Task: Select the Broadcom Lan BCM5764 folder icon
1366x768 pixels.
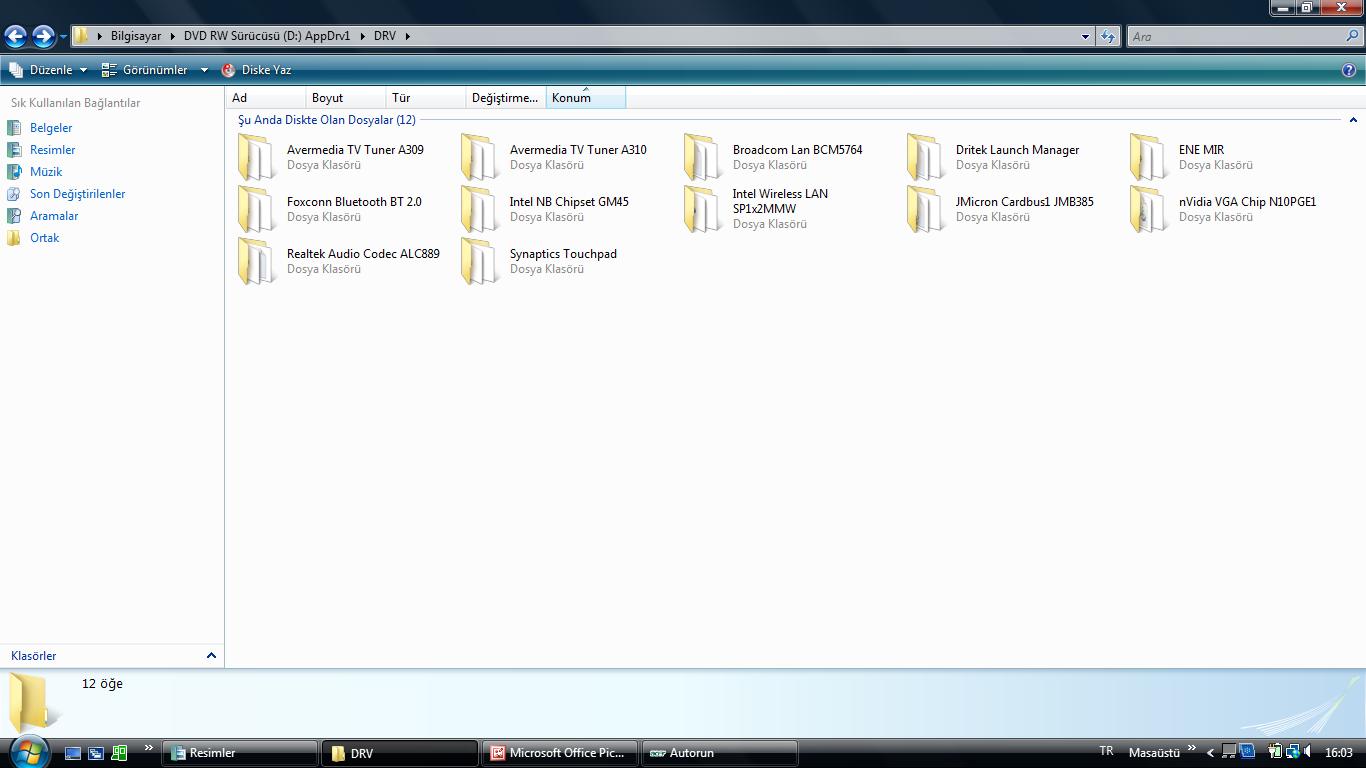Action: [704, 158]
